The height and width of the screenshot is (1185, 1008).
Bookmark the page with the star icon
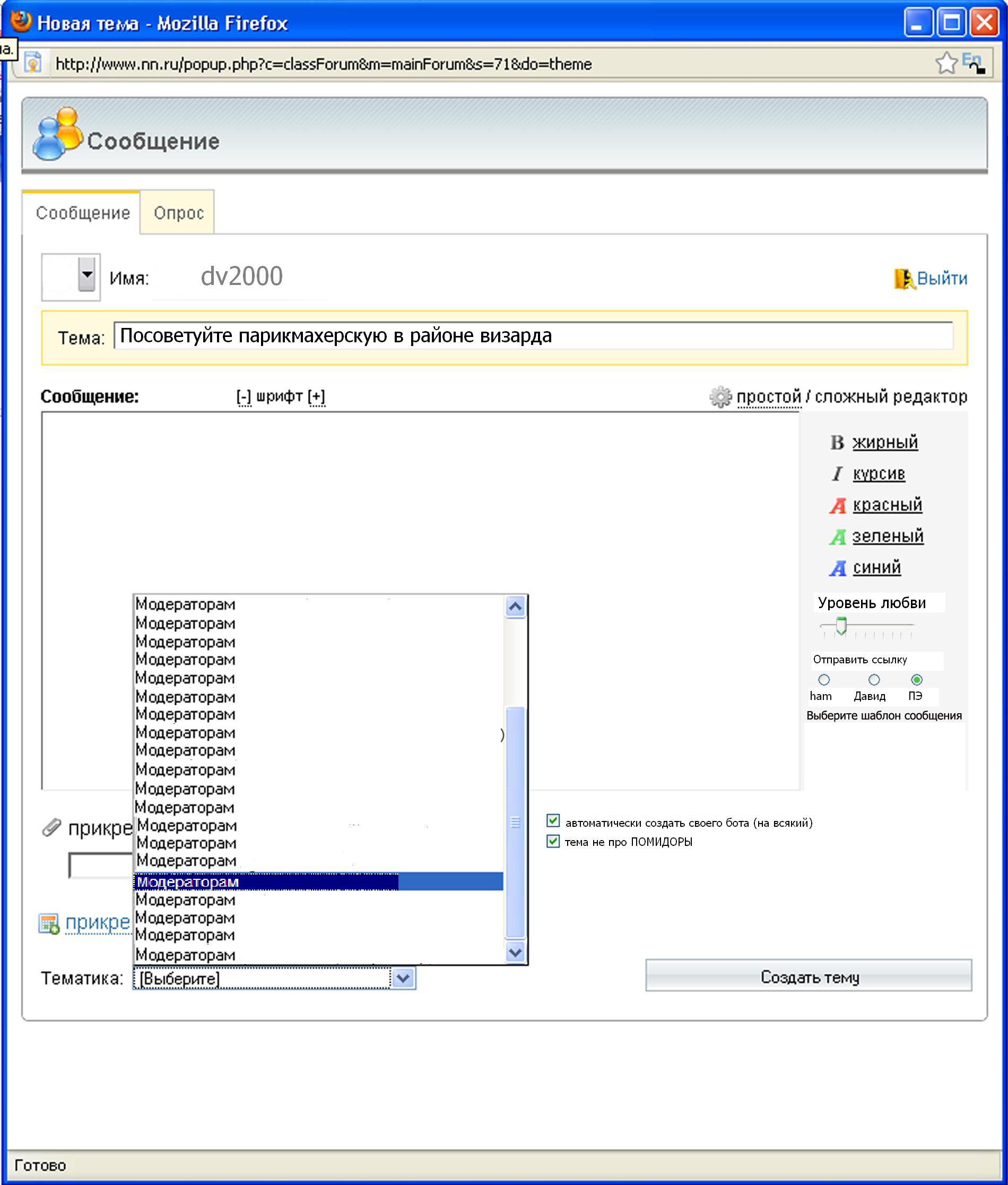(946, 63)
